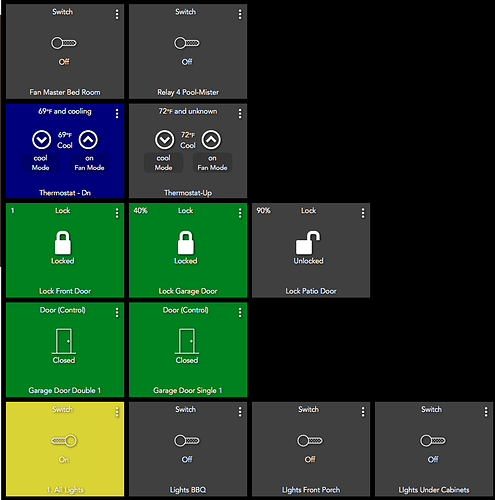Open the three-dot menu on Garage Door Single 1
The height and width of the screenshot is (500, 495).
pos(240,312)
